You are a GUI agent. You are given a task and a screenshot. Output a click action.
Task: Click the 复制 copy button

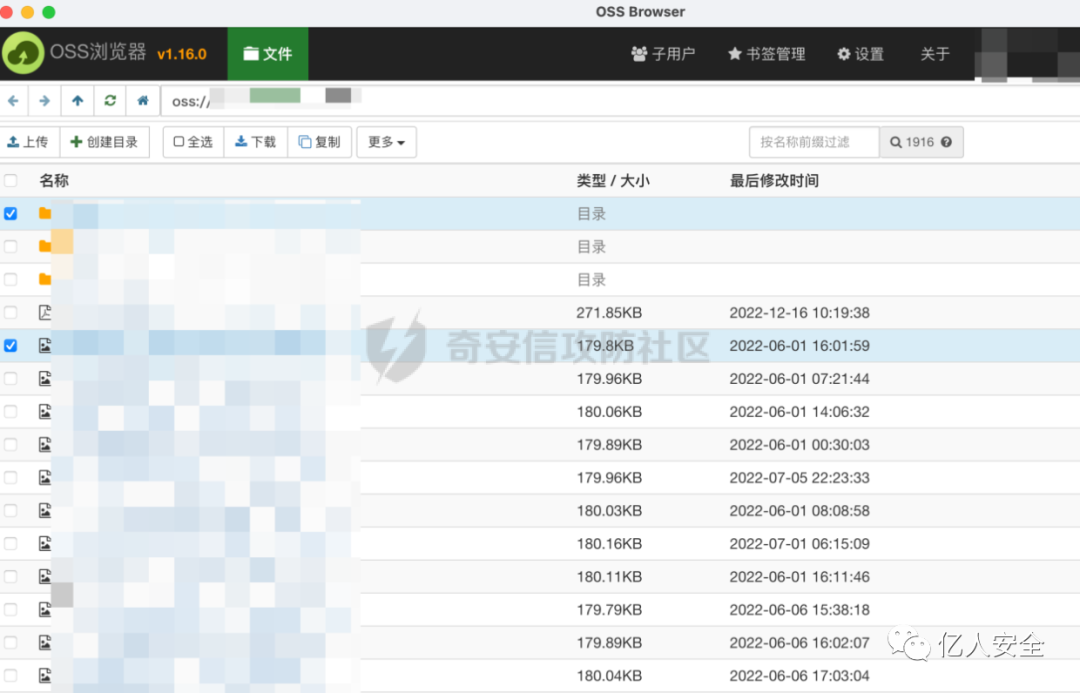pyautogui.click(x=320, y=142)
